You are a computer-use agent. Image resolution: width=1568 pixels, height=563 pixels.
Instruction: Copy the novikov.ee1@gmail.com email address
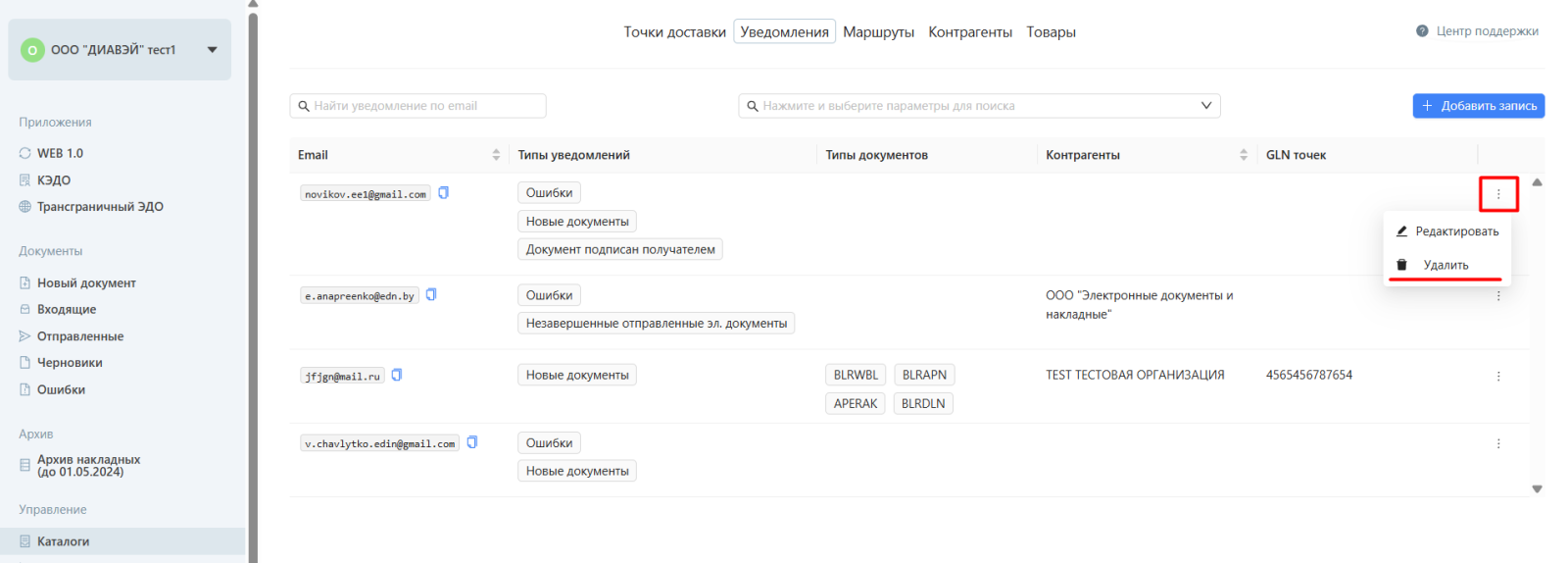click(443, 193)
